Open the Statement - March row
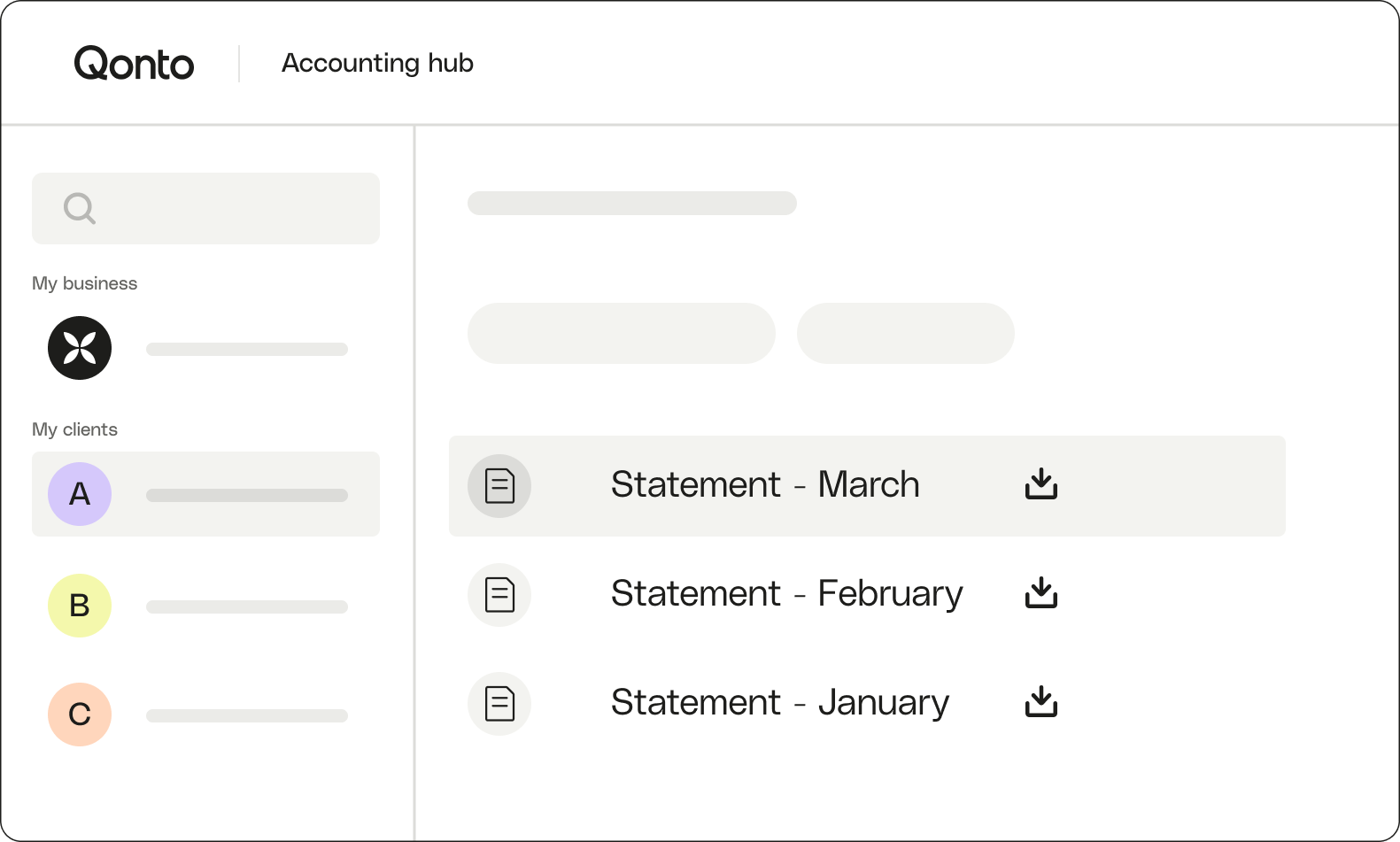Image resolution: width=1400 pixels, height=842 pixels. [x=867, y=486]
